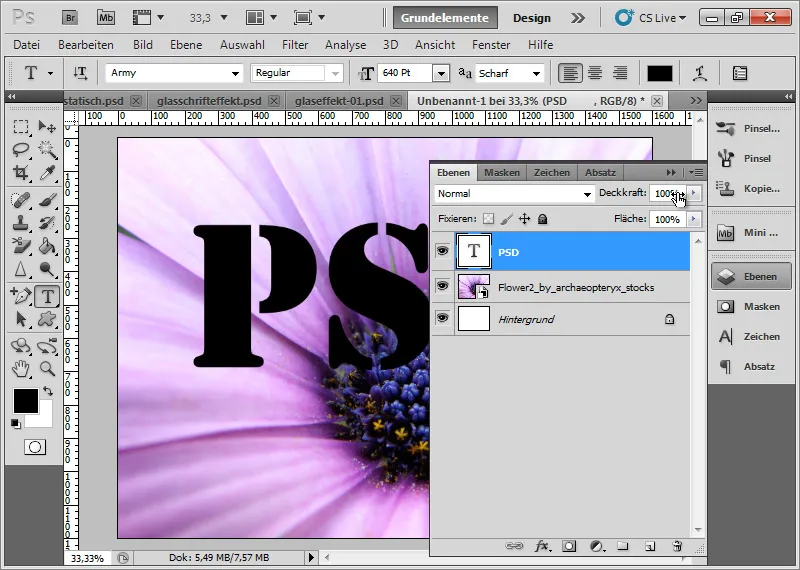Image resolution: width=800 pixels, height=570 pixels.
Task: Select the Rectangular Marquee tool
Action: (21, 126)
